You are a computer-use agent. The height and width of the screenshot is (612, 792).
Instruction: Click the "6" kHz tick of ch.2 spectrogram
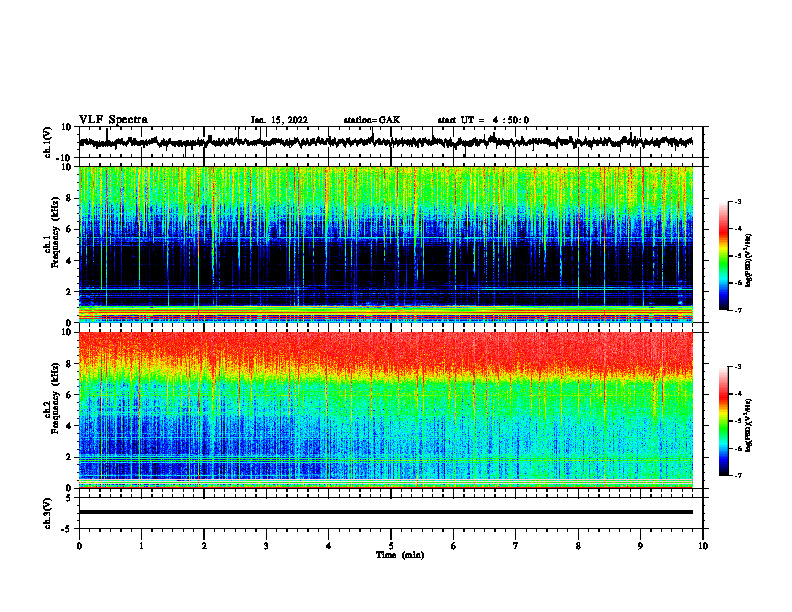click(x=69, y=395)
